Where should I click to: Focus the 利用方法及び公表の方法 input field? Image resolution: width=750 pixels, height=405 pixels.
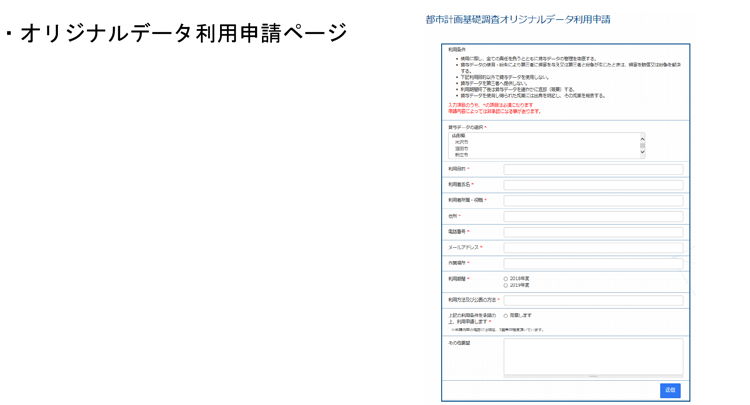tap(593, 300)
